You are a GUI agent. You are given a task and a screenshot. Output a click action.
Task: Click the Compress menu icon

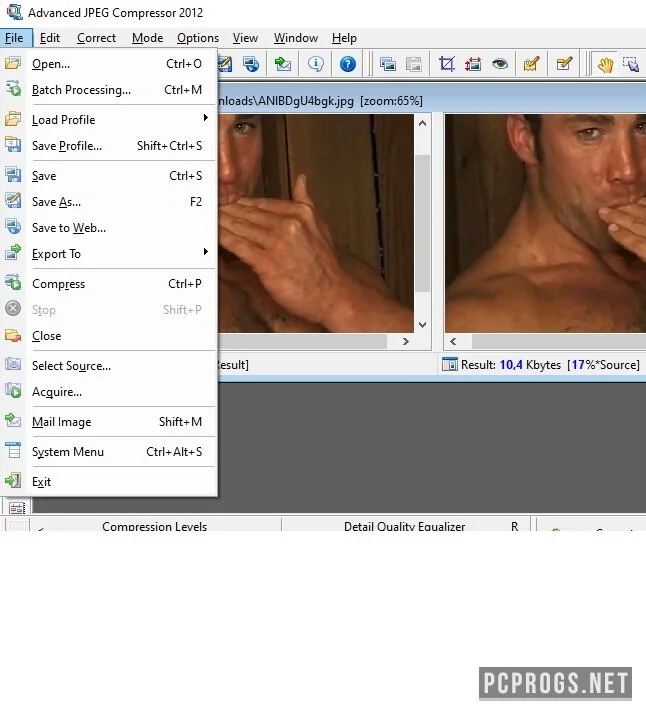(x=13, y=283)
